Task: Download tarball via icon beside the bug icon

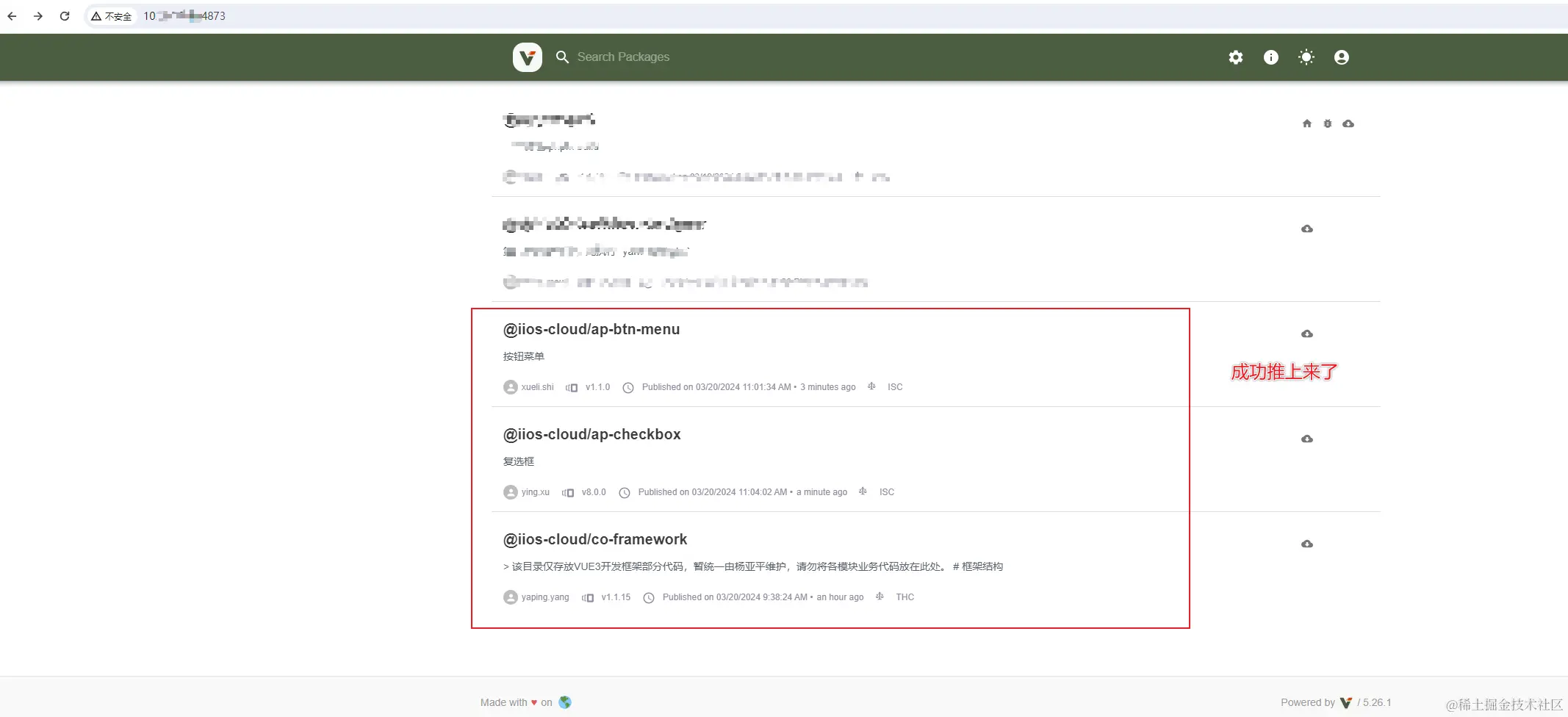Action: tap(1348, 123)
